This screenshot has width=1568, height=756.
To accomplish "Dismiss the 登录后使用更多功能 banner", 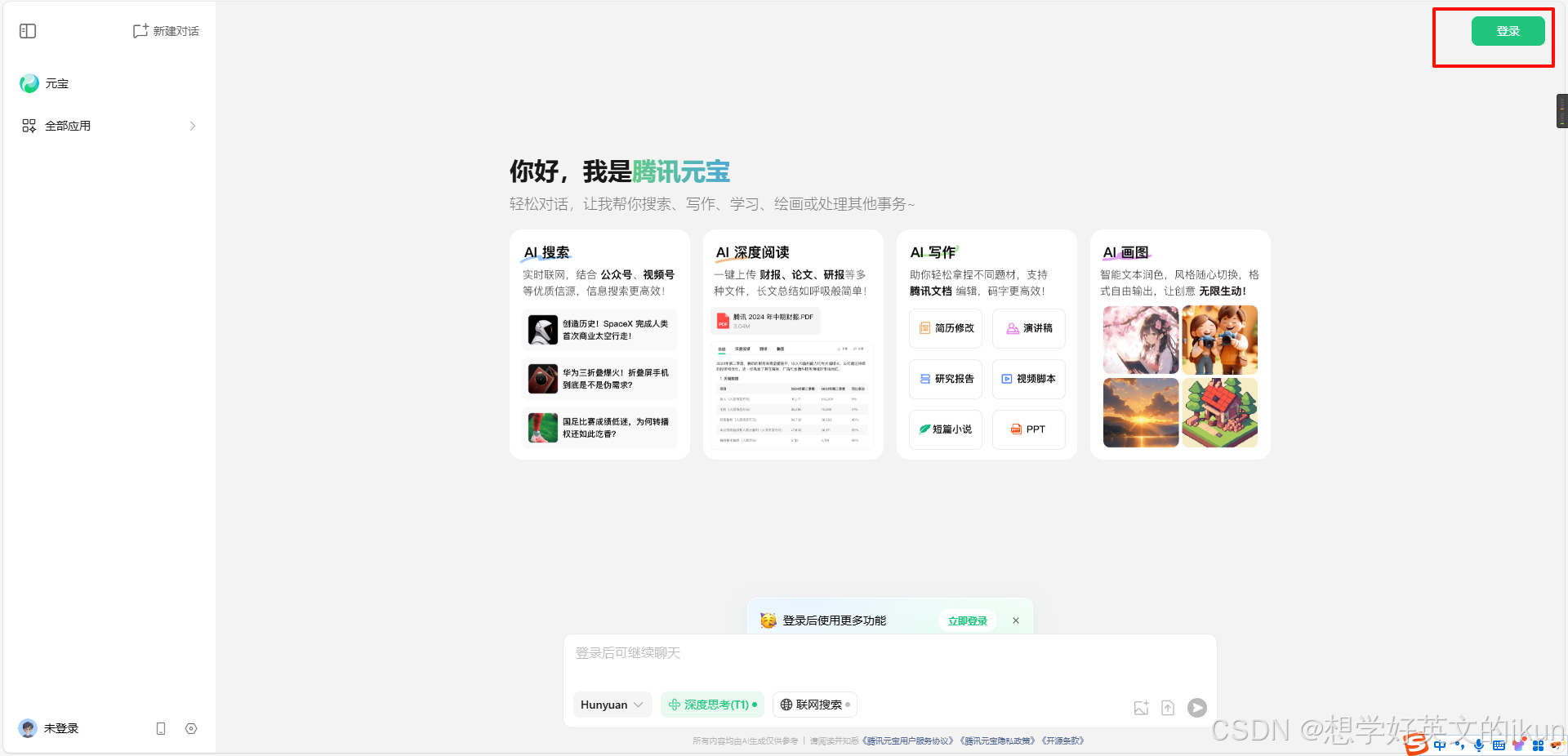I will pyautogui.click(x=1016, y=620).
